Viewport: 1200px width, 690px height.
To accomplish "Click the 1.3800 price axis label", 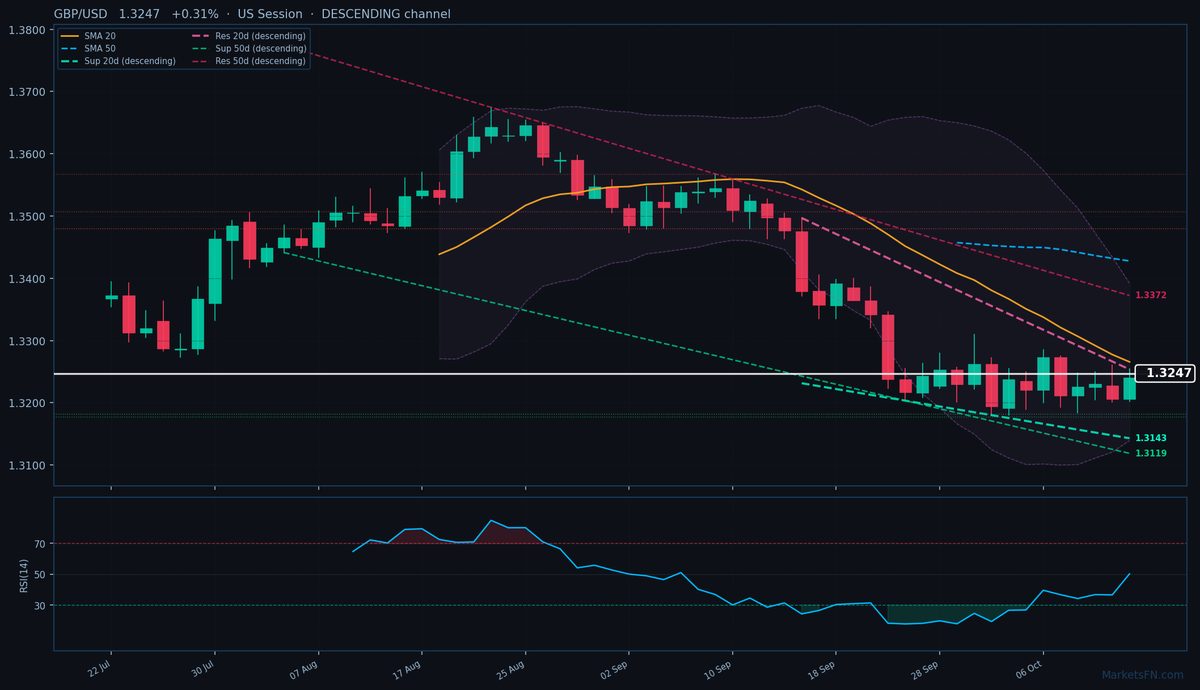I will (26, 30).
